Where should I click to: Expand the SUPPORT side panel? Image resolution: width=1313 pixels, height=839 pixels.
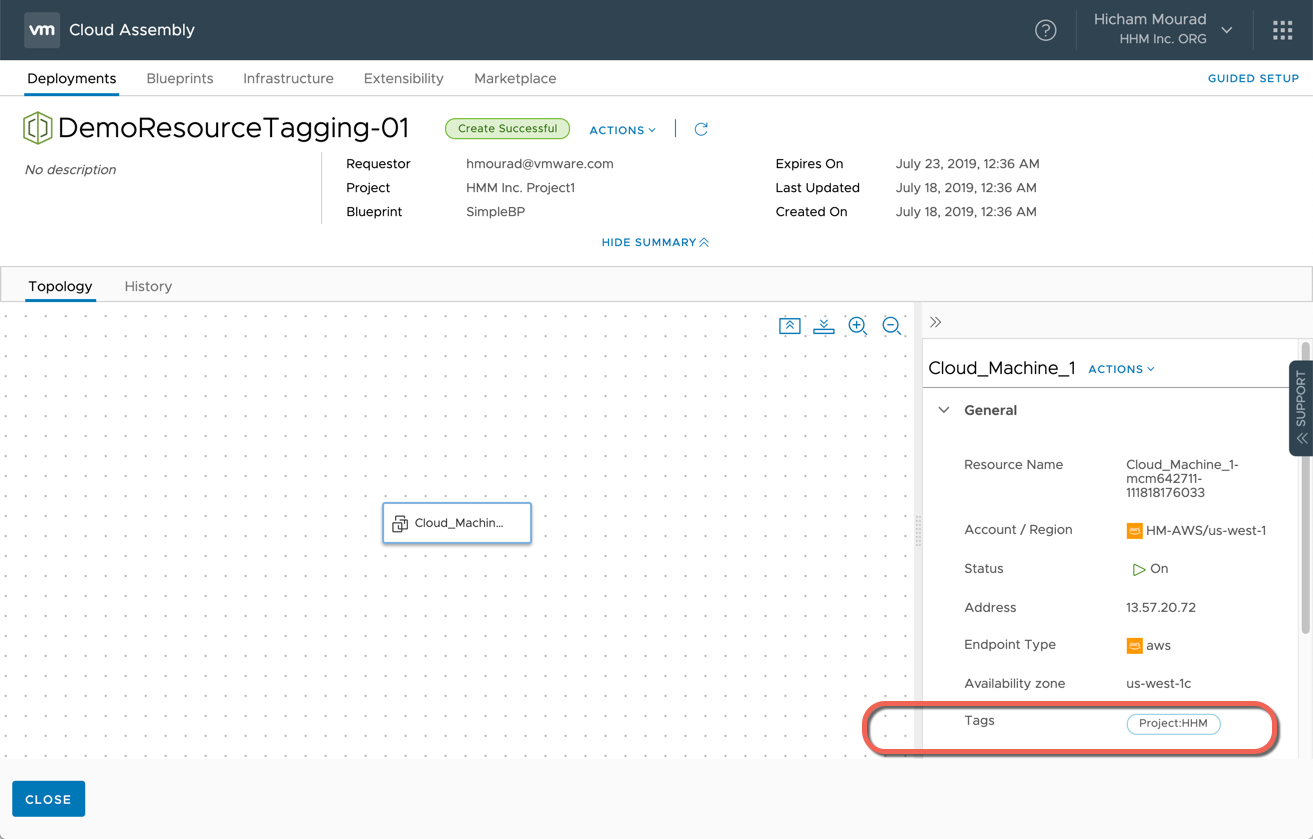click(x=1300, y=408)
